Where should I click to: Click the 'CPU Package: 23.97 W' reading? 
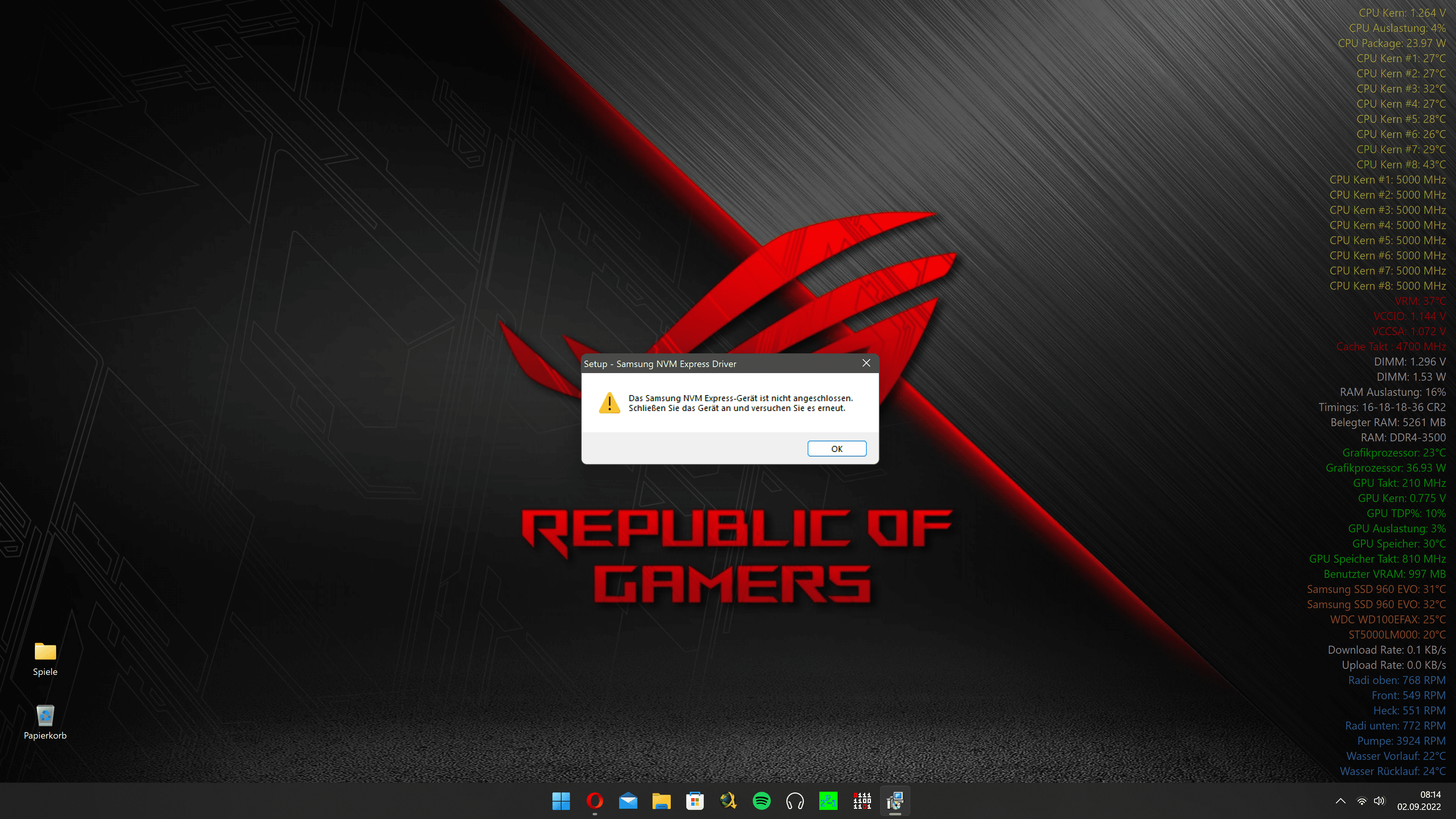pyautogui.click(x=1391, y=43)
